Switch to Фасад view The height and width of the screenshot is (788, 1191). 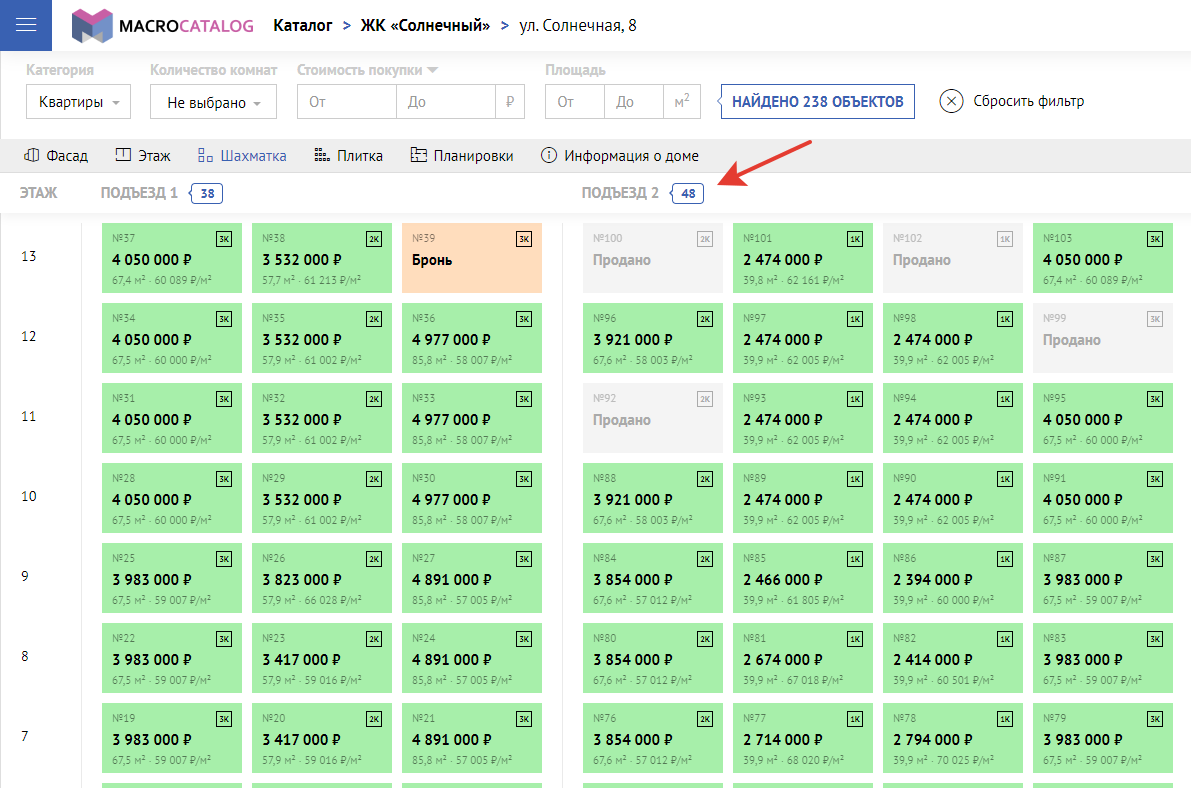56,156
